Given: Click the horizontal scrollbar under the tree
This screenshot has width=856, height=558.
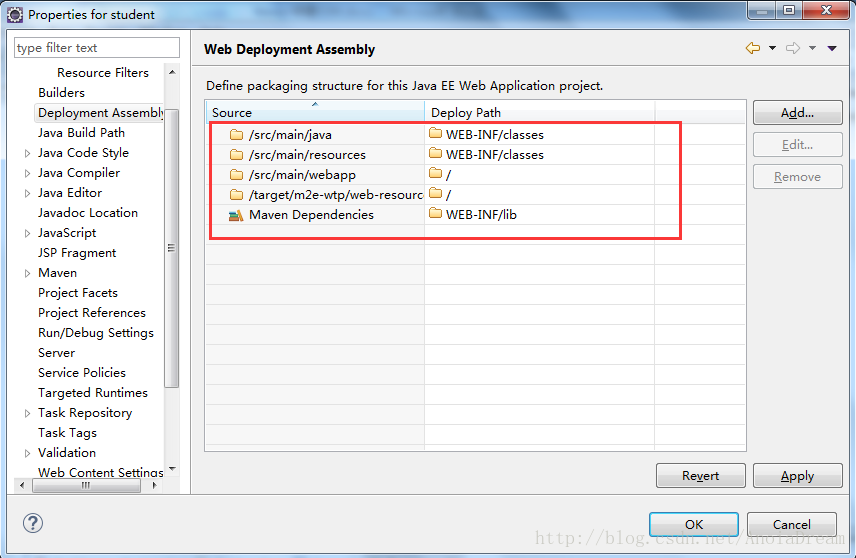Looking at the screenshot, I should [87, 485].
